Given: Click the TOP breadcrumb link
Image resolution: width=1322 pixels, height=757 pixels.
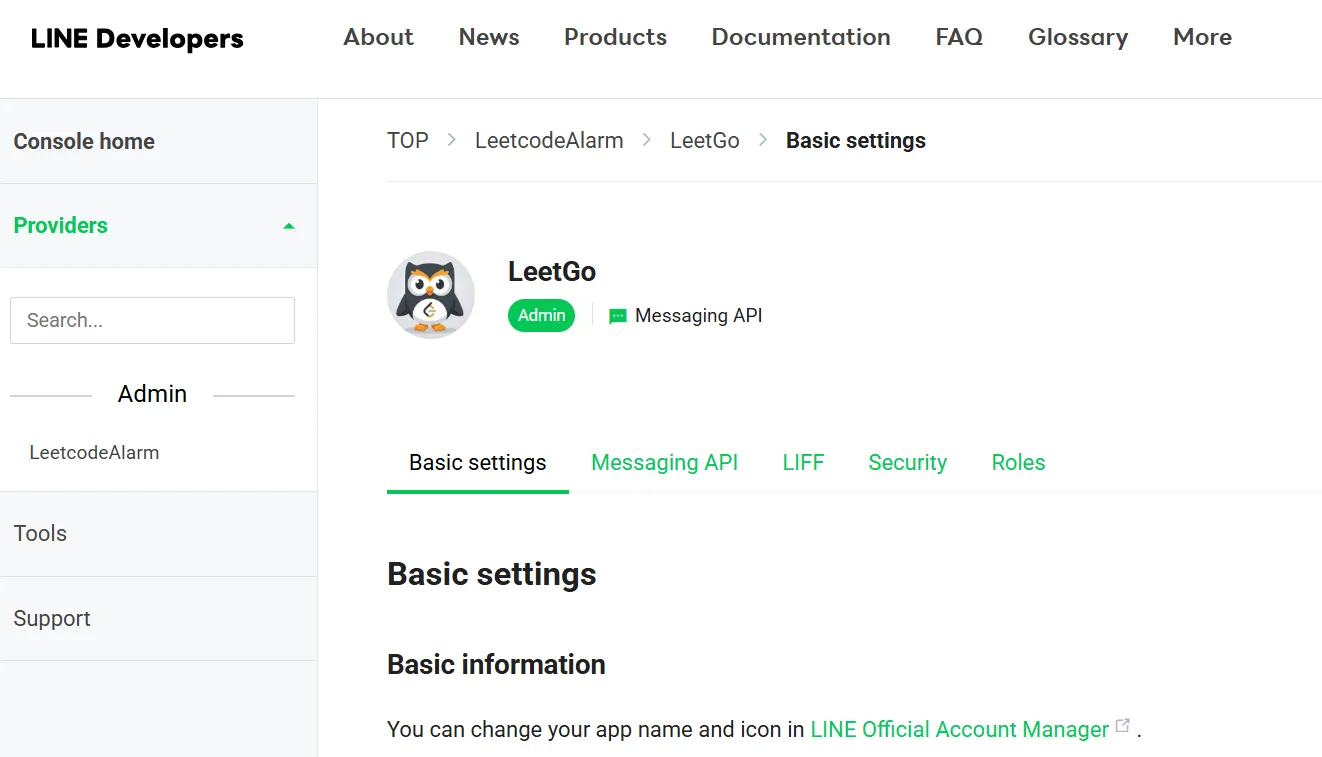Looking at the screenshot, I should click(407, 141).
